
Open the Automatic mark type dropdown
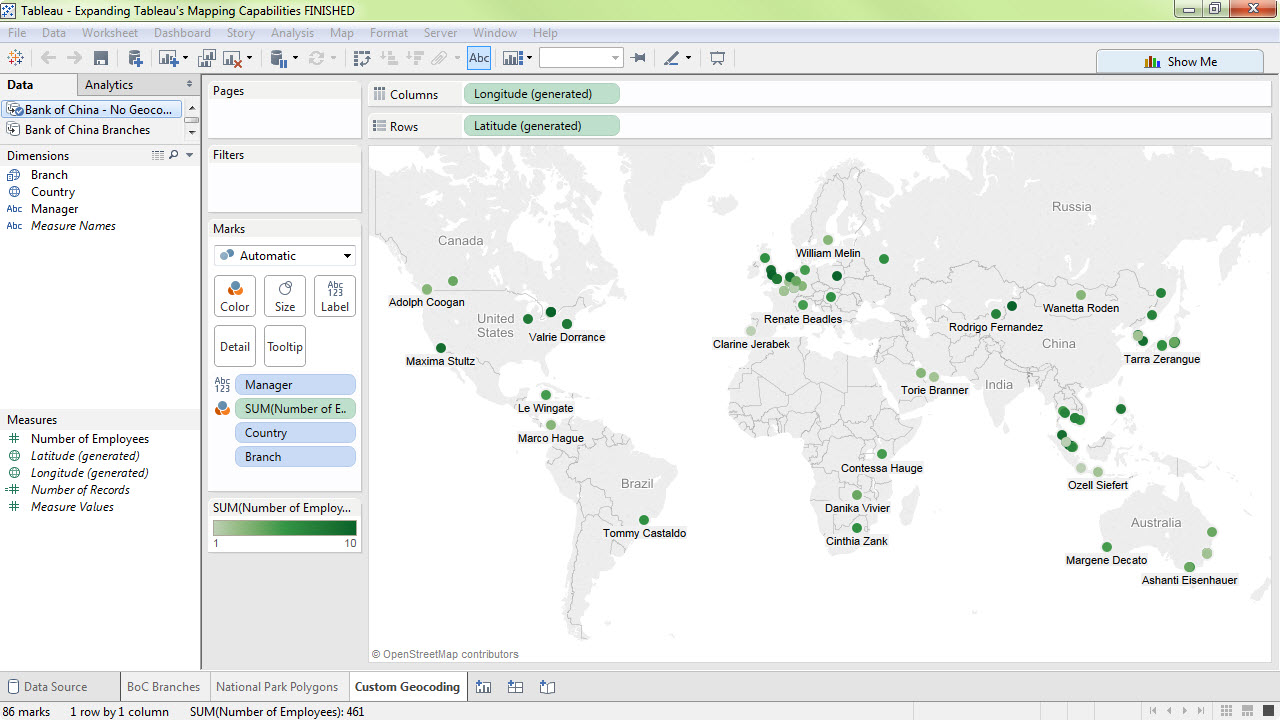[x=285, y=256]
